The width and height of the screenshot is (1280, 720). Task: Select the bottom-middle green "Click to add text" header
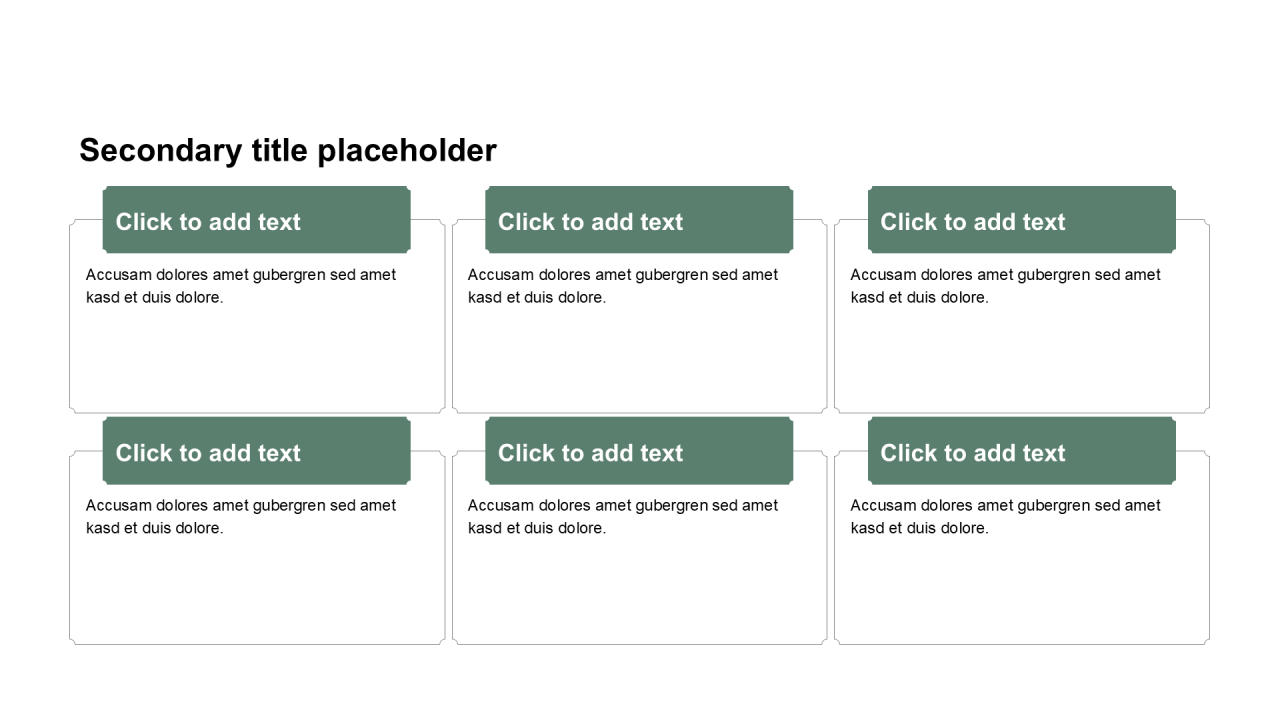click(x=639, y=452)
